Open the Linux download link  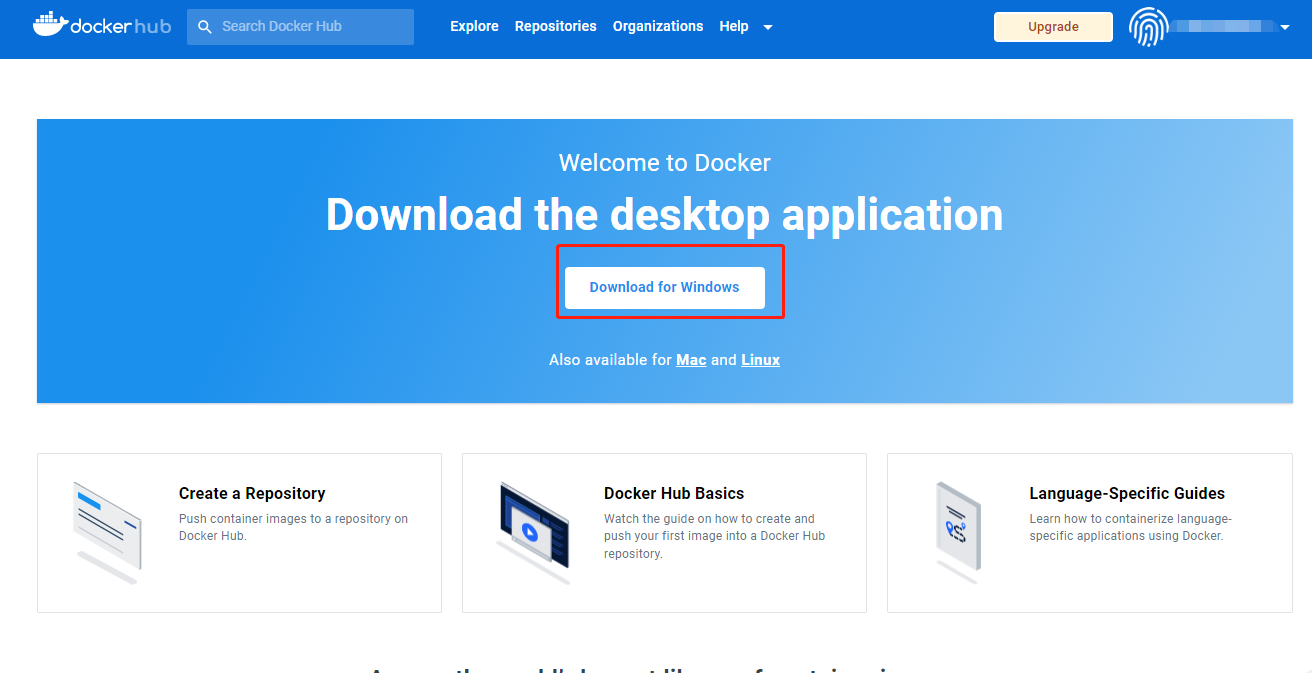tap(760, 360)
